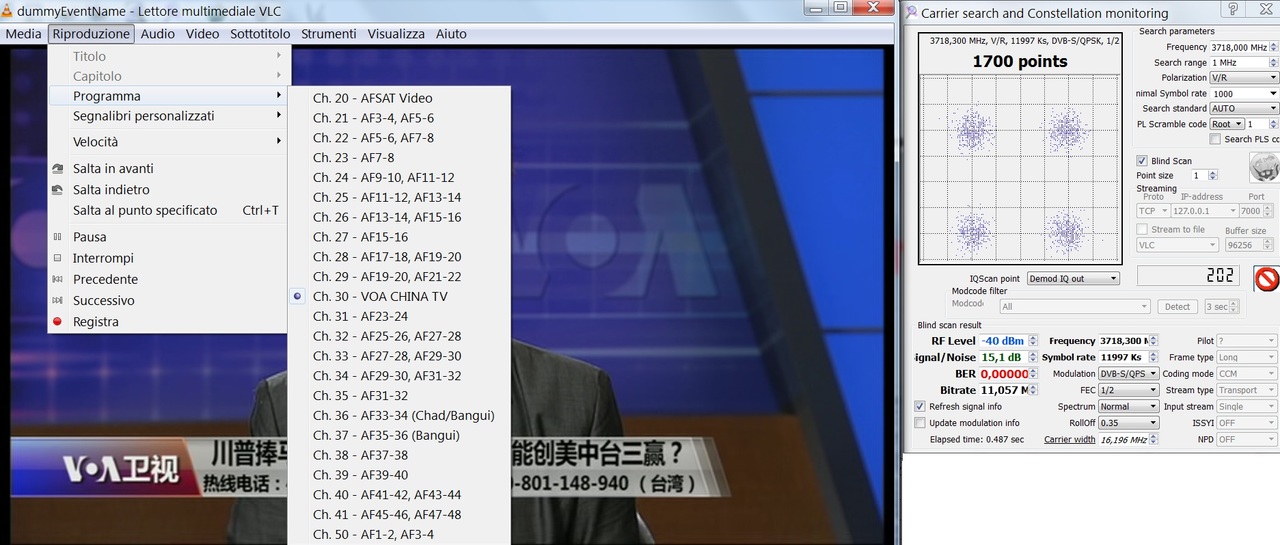The height and width of the screenshot is (545, 1280).
Task: Open the Media menu
Action: [24, 34]
